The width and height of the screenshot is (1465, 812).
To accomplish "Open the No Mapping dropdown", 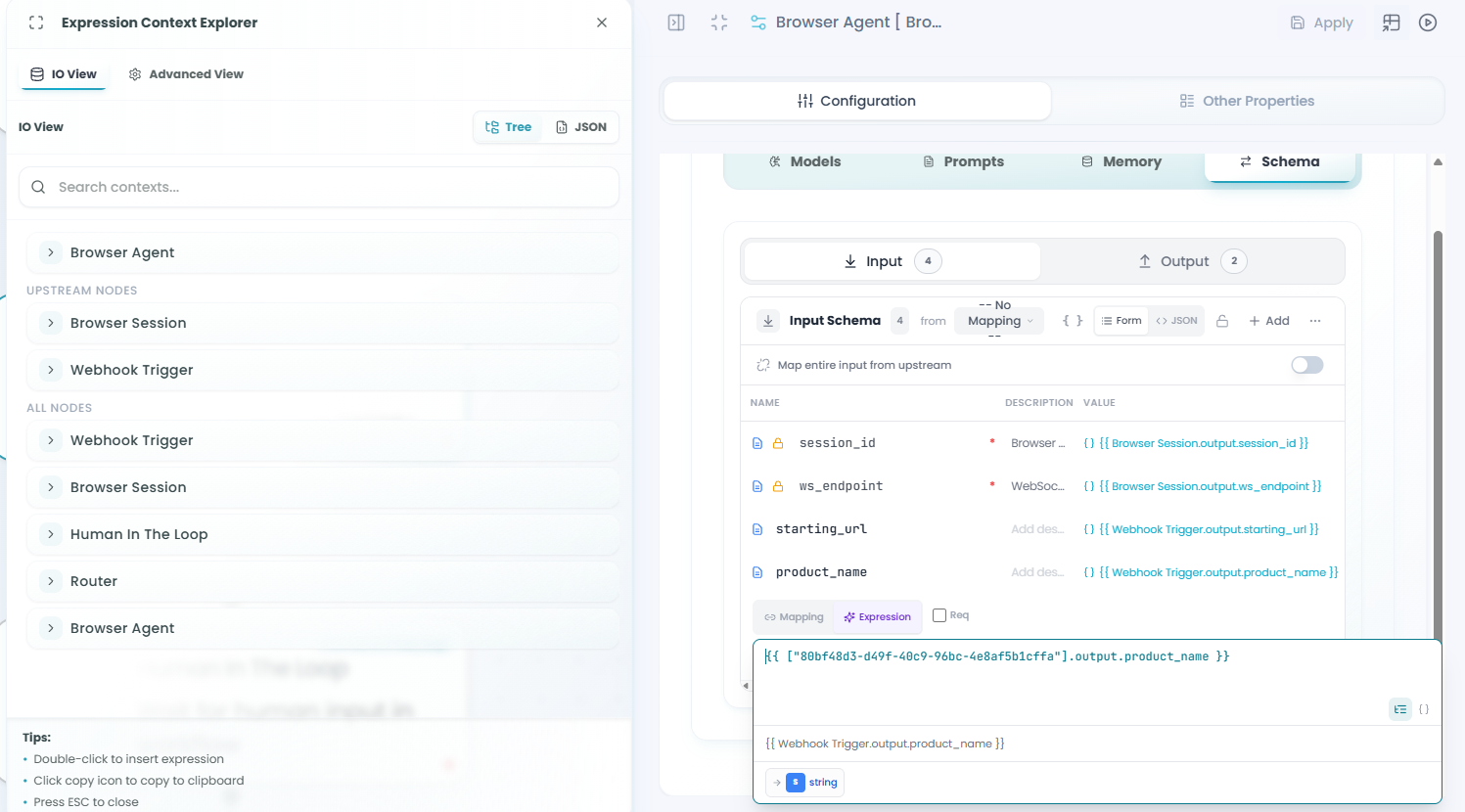I will click(999, 321).
